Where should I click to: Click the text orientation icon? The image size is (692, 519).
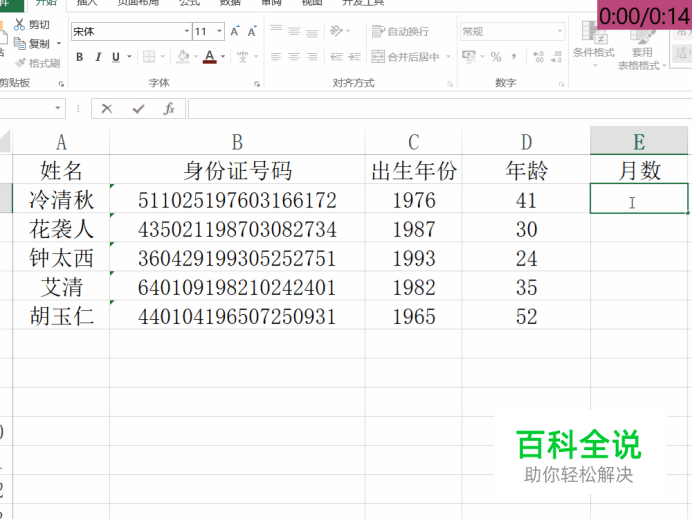[x=336, y=31]
